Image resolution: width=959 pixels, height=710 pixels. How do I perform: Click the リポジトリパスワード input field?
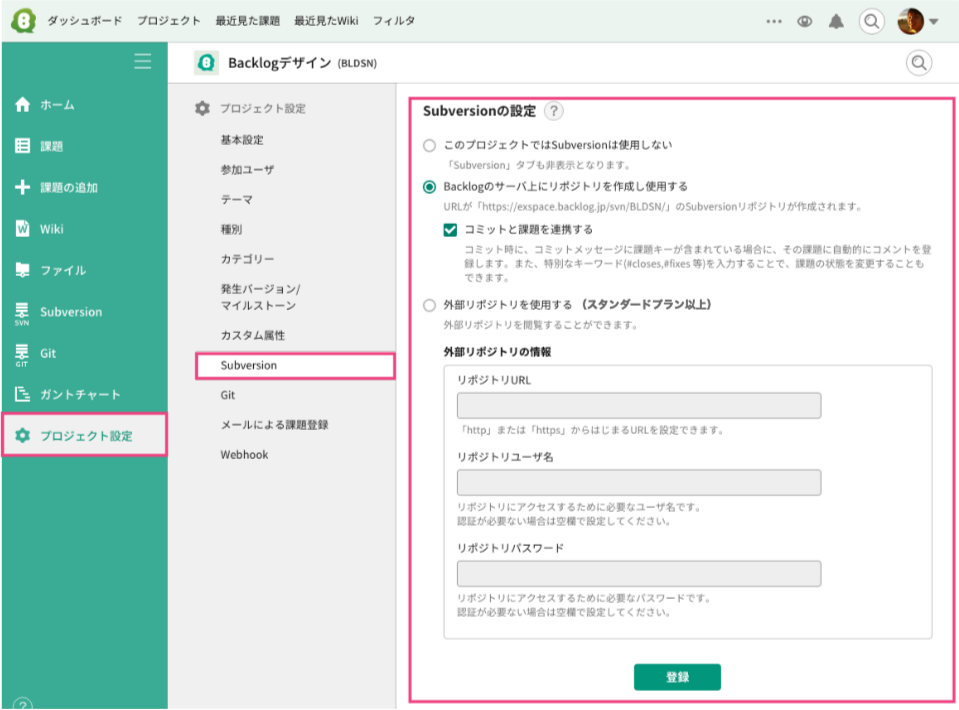pyautogui.click(x=639, y=574)
